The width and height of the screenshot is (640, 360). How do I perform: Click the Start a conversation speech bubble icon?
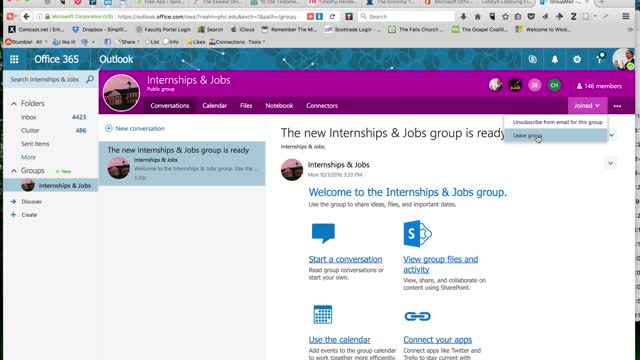pyautogui.click(x=323, y=233)
